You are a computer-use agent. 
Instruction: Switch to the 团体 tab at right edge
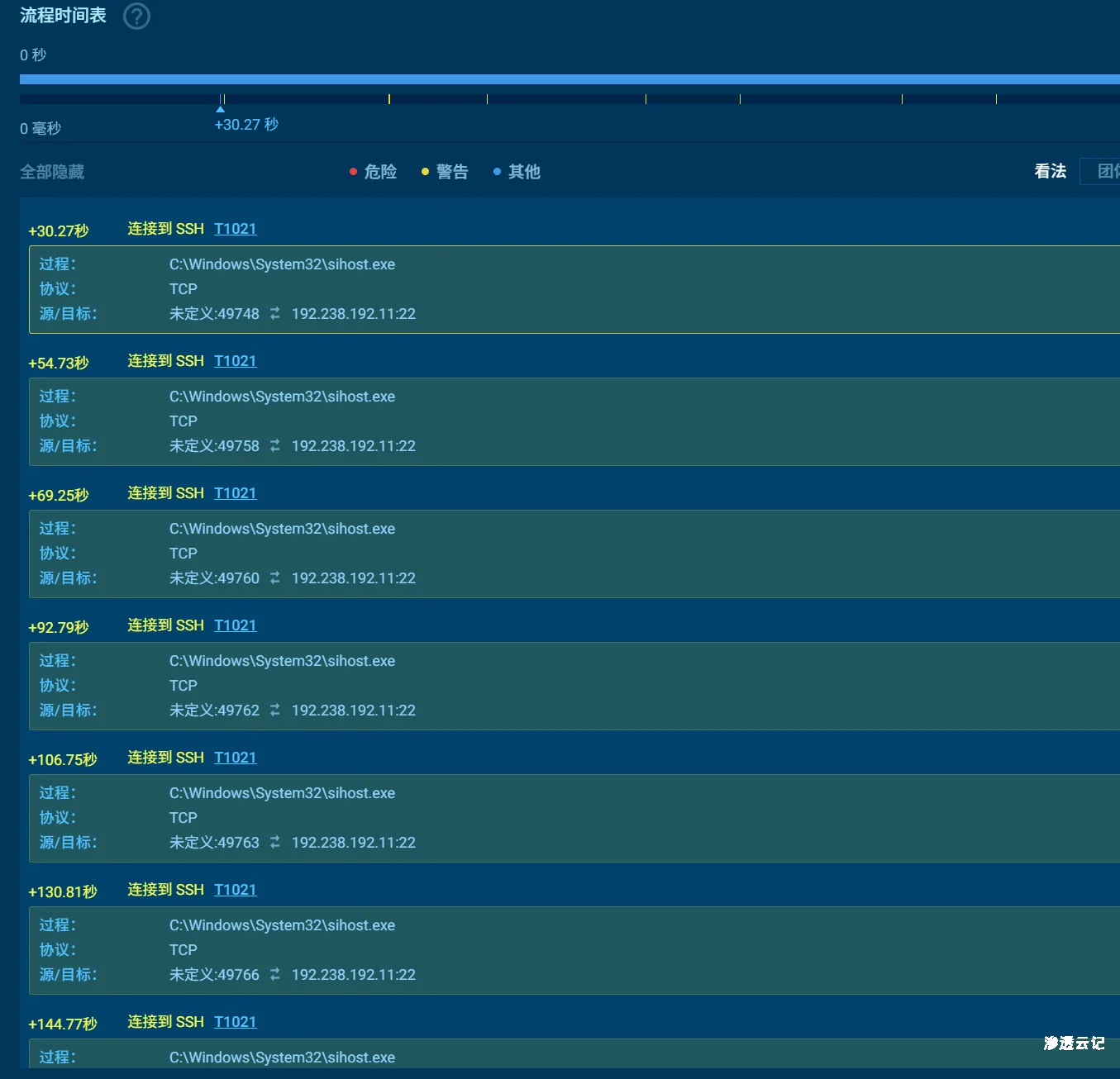1106,171
